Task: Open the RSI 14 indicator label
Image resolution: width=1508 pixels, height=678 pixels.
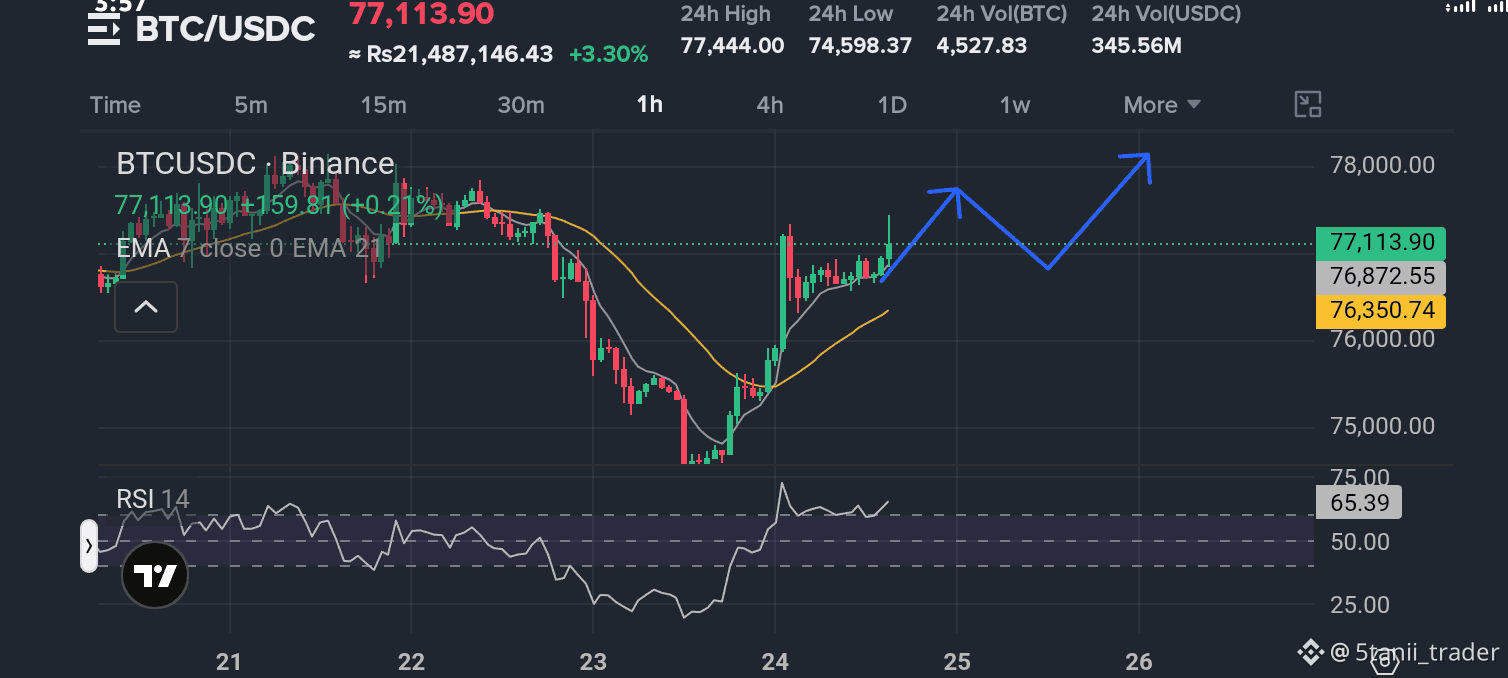Action: (x=153, y=499)
